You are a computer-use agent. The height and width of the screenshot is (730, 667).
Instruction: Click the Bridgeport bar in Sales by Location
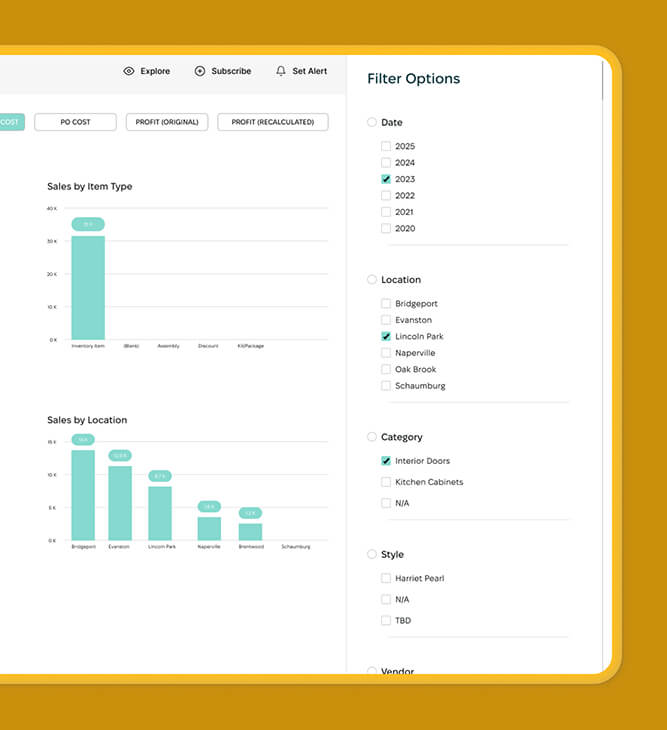tap(83, 495)
